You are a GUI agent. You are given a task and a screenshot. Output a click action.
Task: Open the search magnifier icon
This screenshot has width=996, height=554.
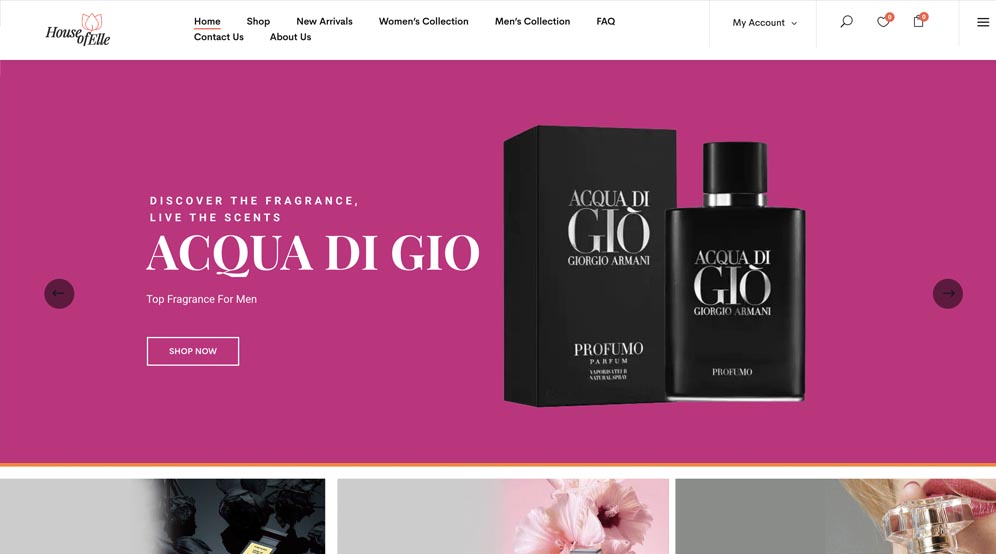pyautogui.click(x=846, y=22)
